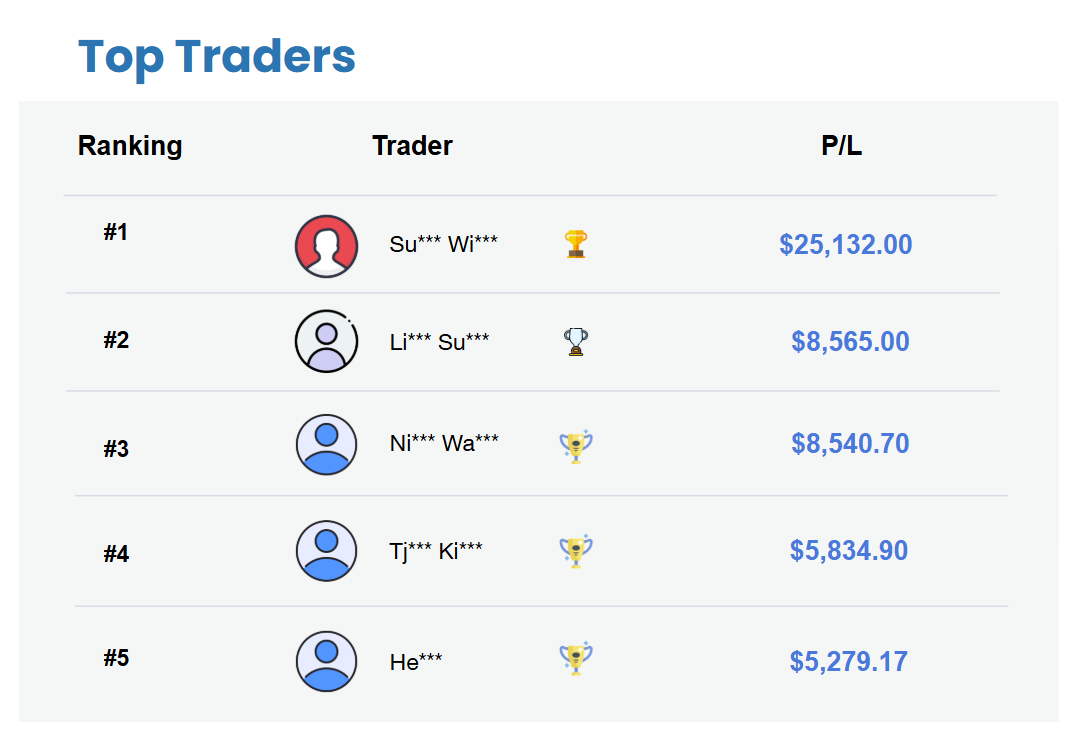1076x742 pixels.
Task: Open the red avatar of Su*** Wi***
Action: coord(326,245)
